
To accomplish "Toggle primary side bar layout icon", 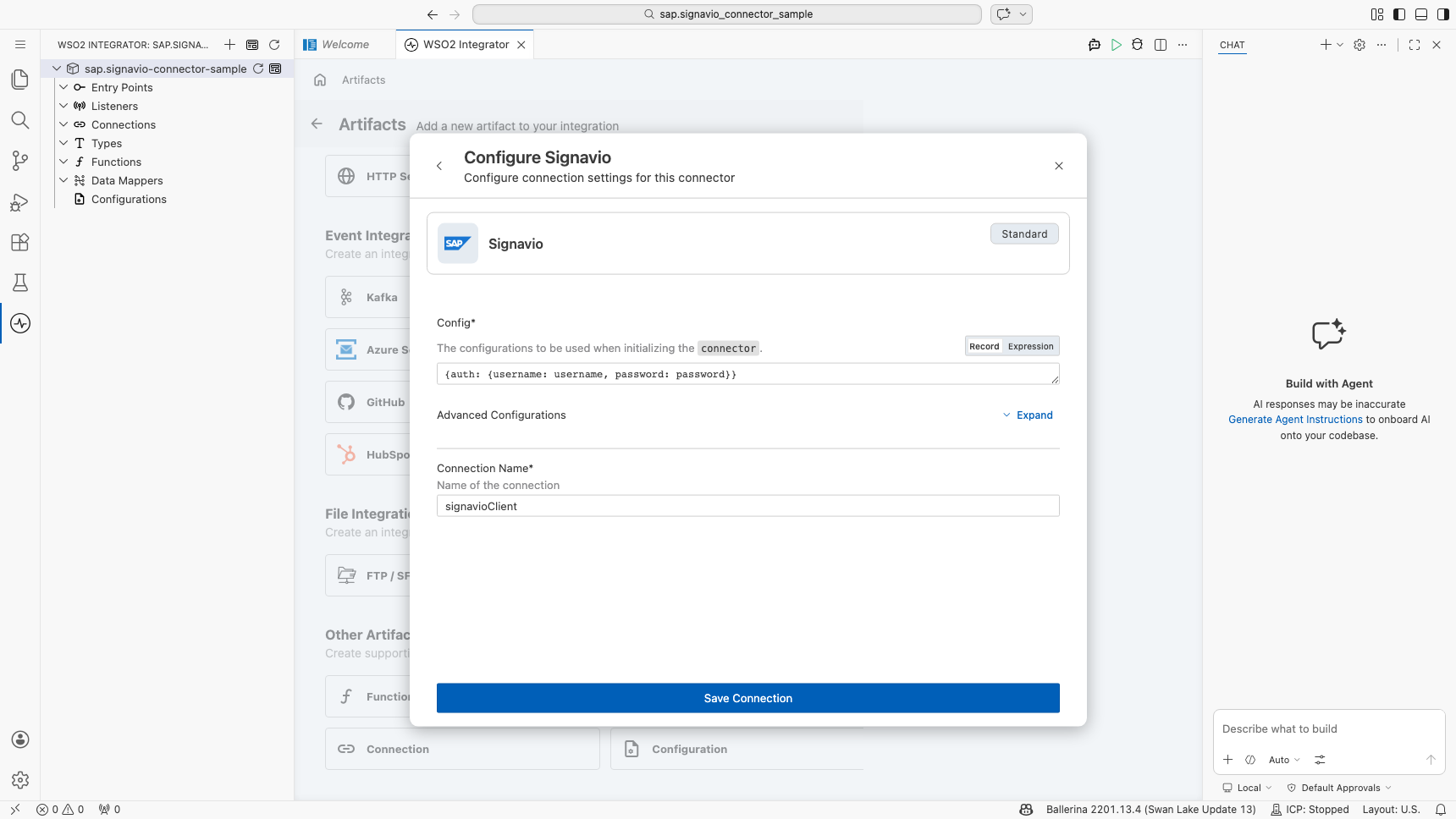I will (x=1399, y=14).
